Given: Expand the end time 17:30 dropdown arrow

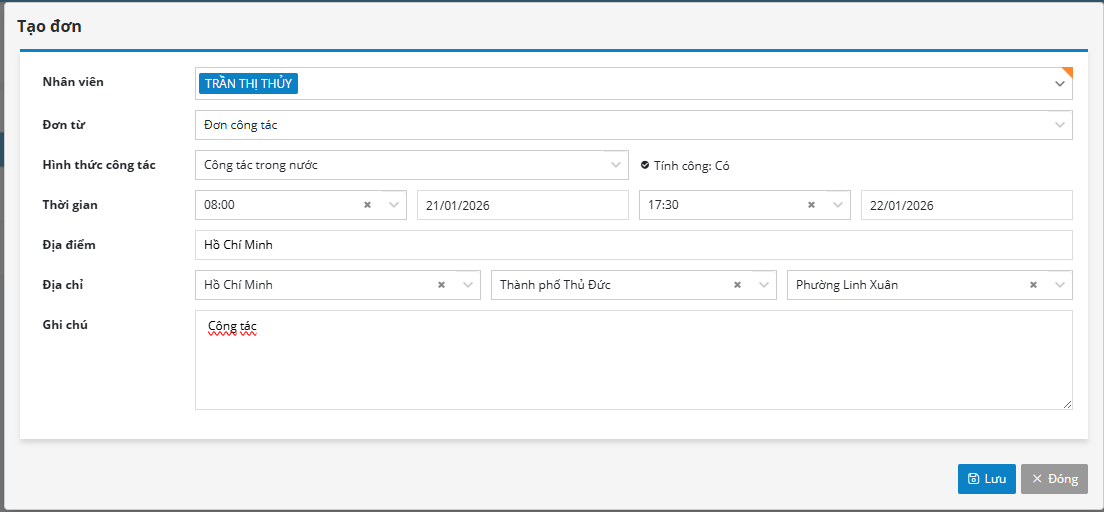Looking at the screenshot, I should (837, 205).
